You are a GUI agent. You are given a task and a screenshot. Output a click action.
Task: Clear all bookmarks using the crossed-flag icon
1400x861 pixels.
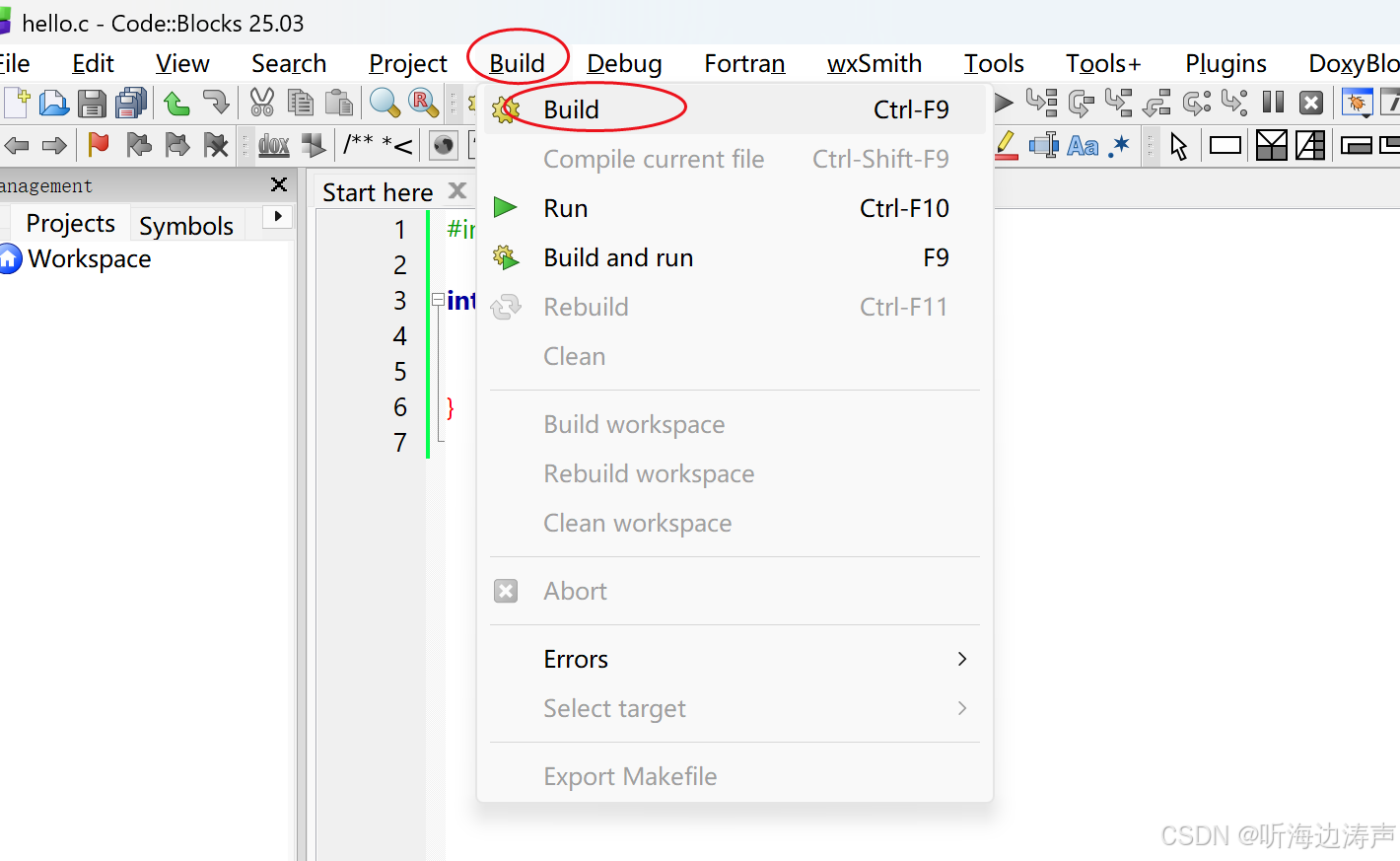coord(216,145)
